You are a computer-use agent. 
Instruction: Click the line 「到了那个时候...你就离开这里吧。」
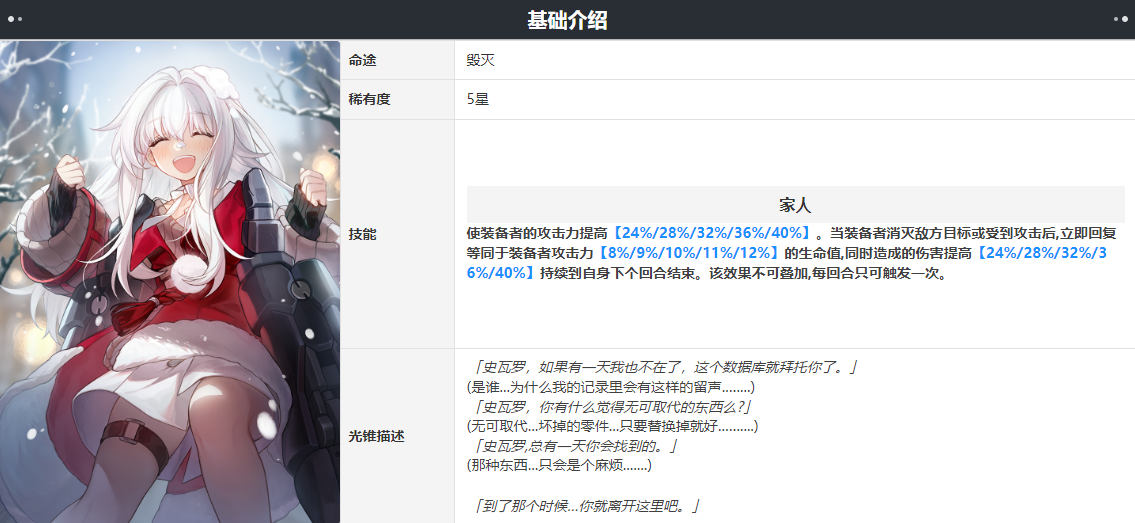[x=584, y=505]
